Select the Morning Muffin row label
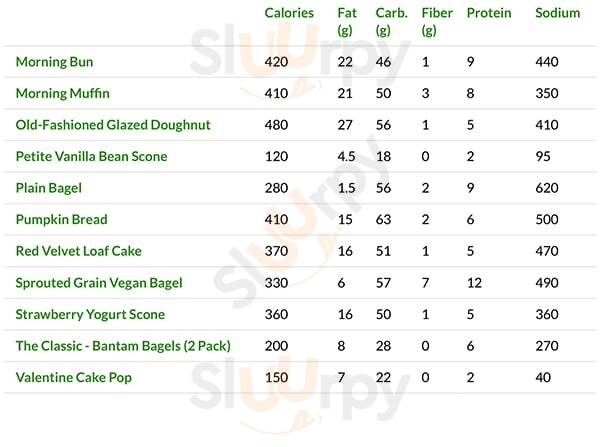The width and height of the screenshot is (600, 447). coord(63,94)
